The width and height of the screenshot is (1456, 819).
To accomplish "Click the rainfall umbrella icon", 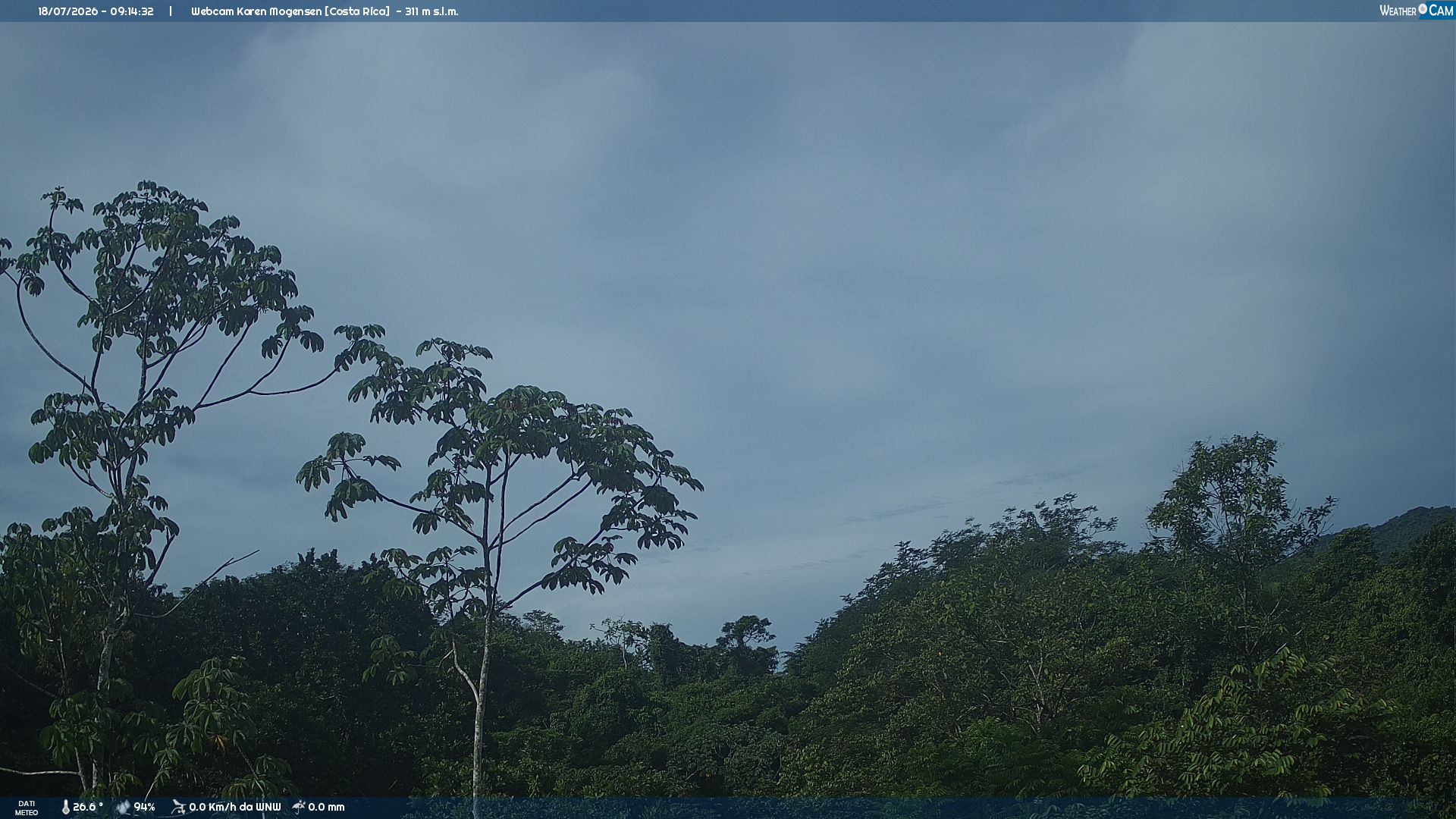I will coord(299,807).
